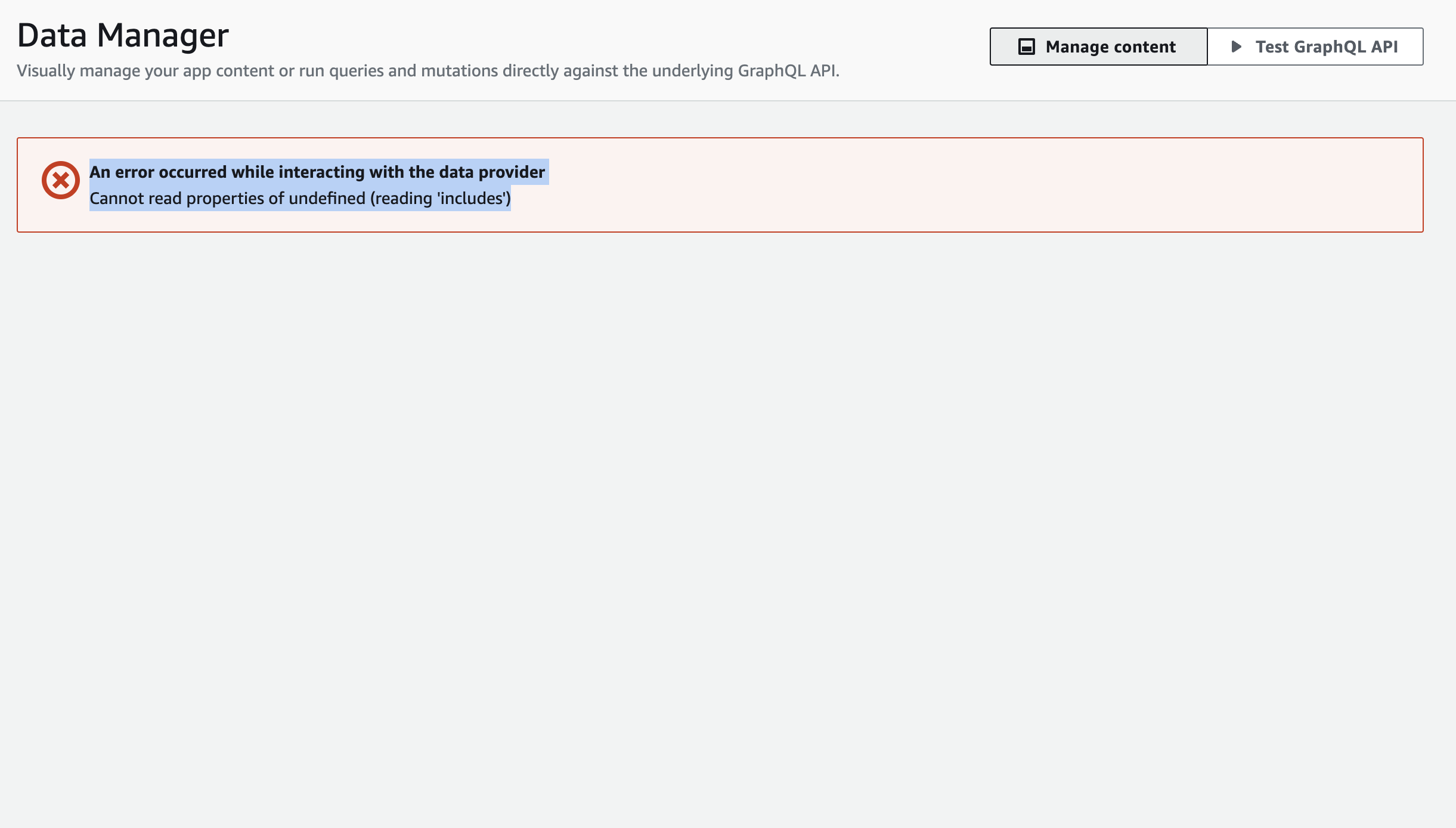The height and width of the screenshot is (828, 1456).
Task: Click the highlighted error heading text
Action: pos(317,172)
